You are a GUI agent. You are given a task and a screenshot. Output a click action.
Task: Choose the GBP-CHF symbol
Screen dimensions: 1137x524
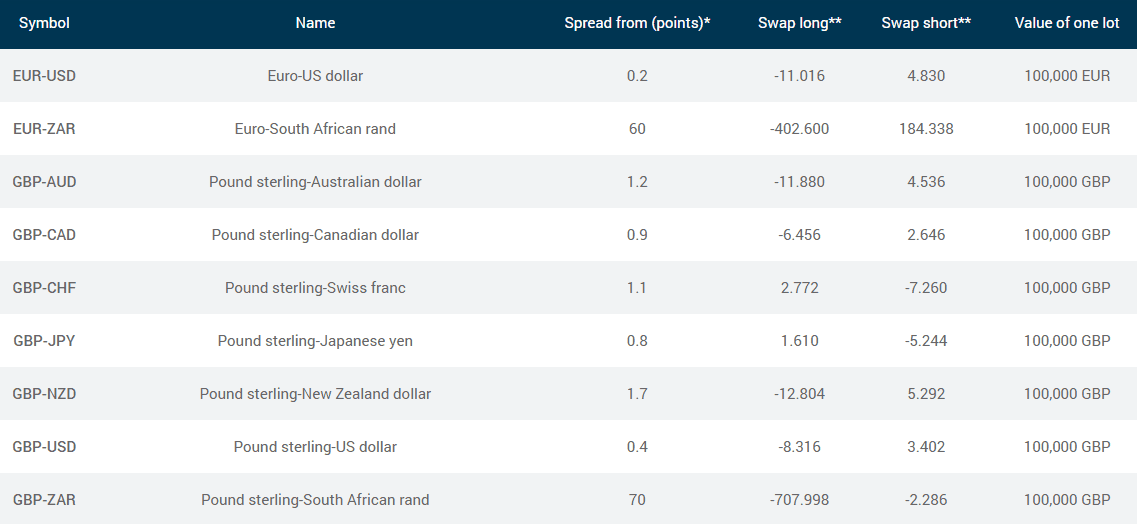coord(44,288)
